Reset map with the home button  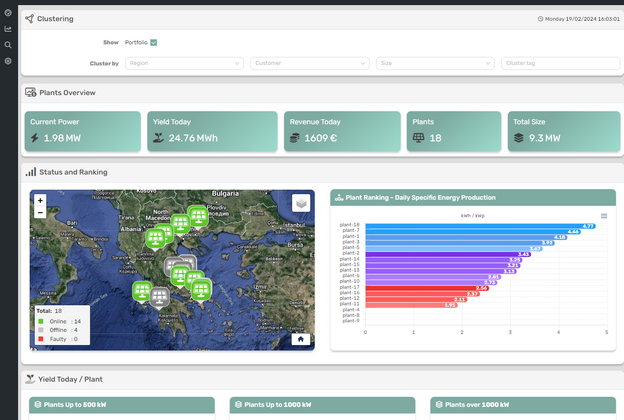[299, 338]
